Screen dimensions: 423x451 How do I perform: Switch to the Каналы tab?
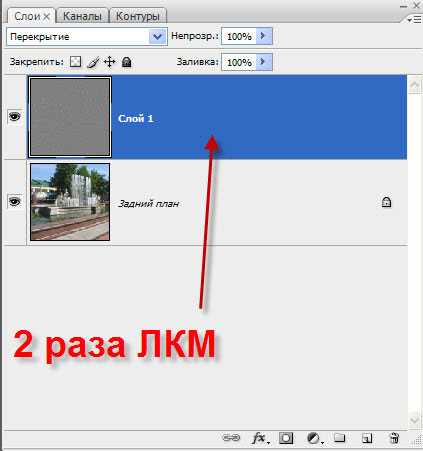82,16
